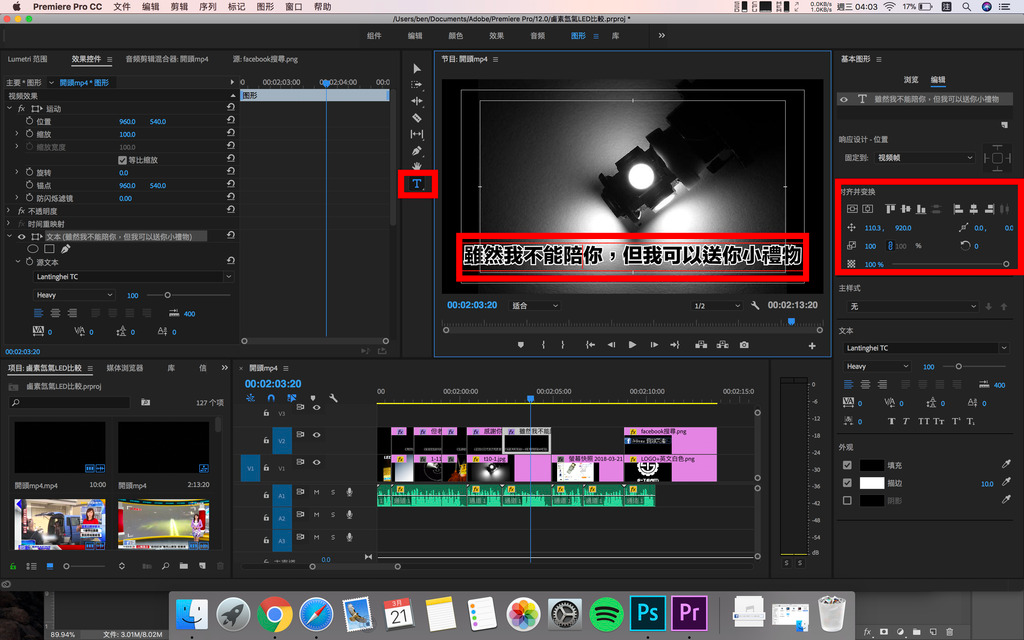Open 固定到 视频帧 dropdown

(x=924, y=157)
